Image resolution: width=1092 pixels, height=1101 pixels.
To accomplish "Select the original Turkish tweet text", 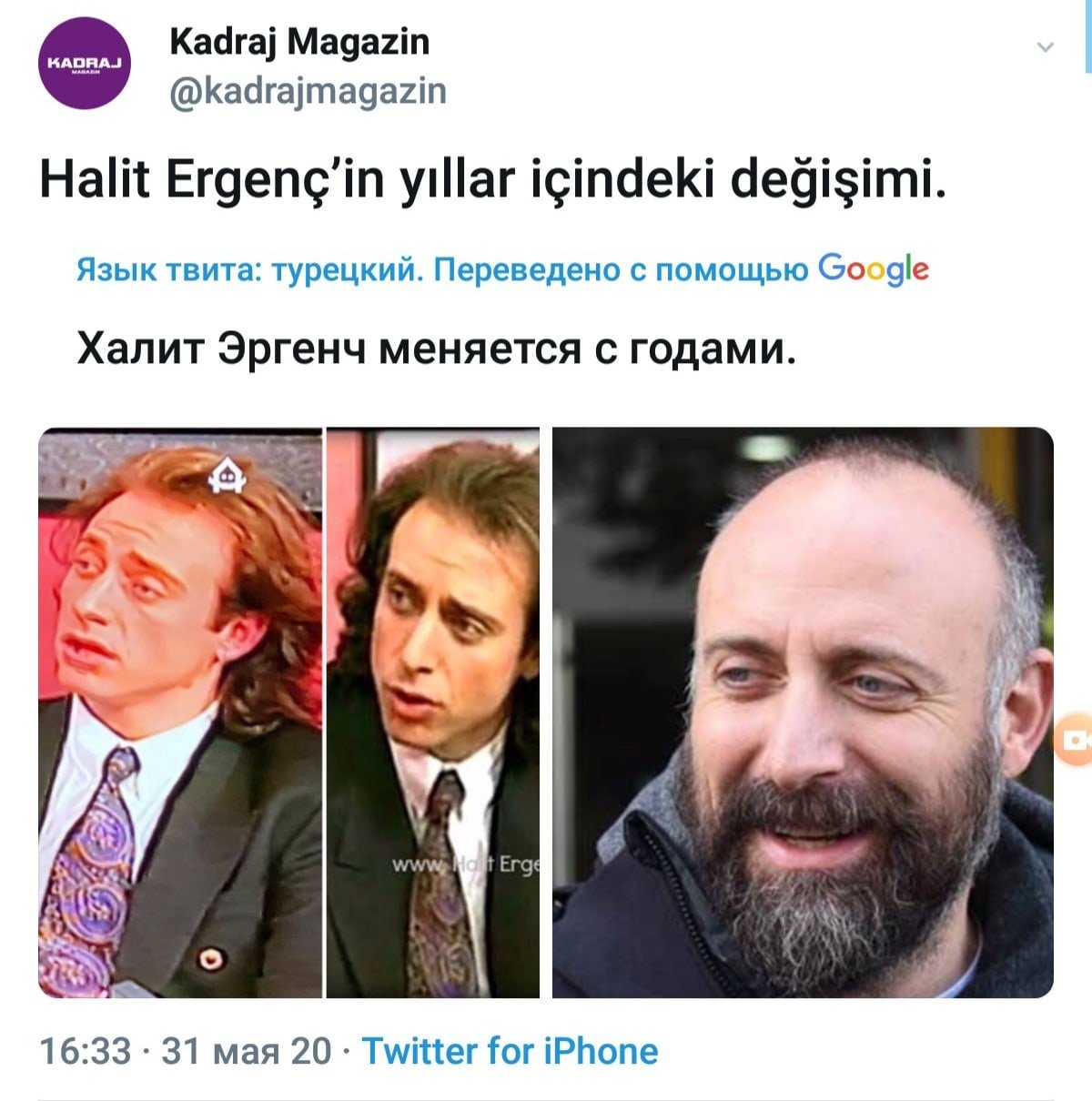I will tap(493, 179).
